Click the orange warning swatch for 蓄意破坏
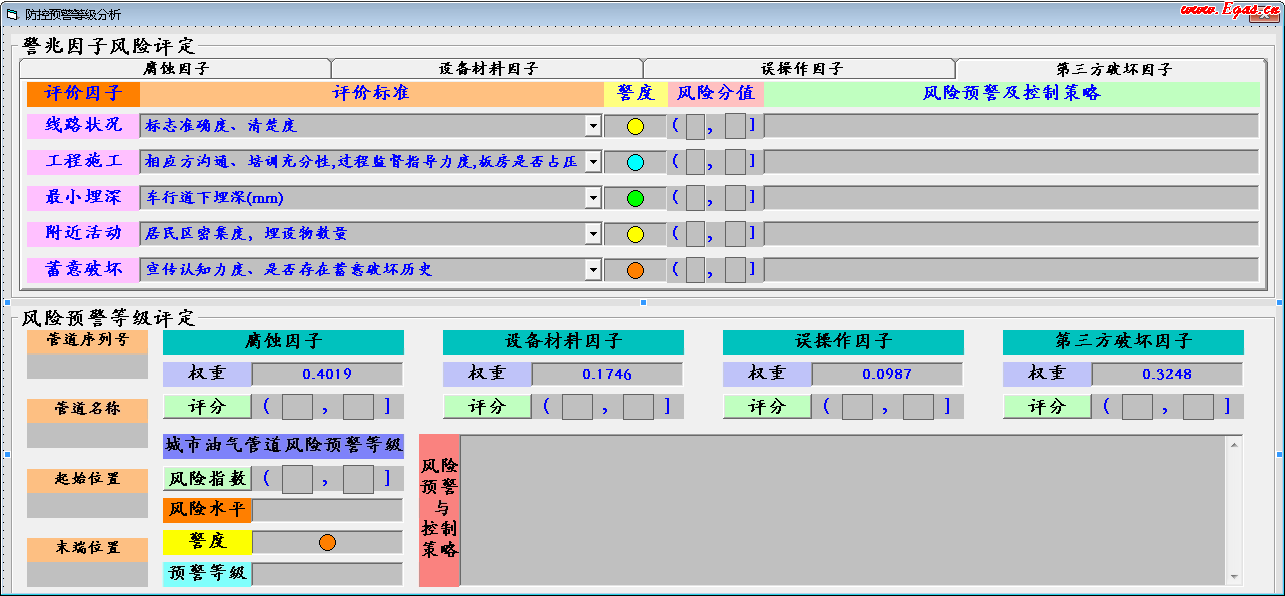Screen dimensions: 1285x596 (635, 271)
